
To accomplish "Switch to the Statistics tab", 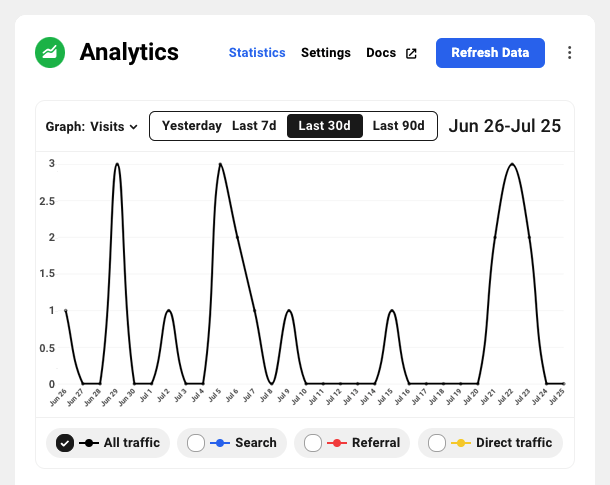I will click(257, 53).
